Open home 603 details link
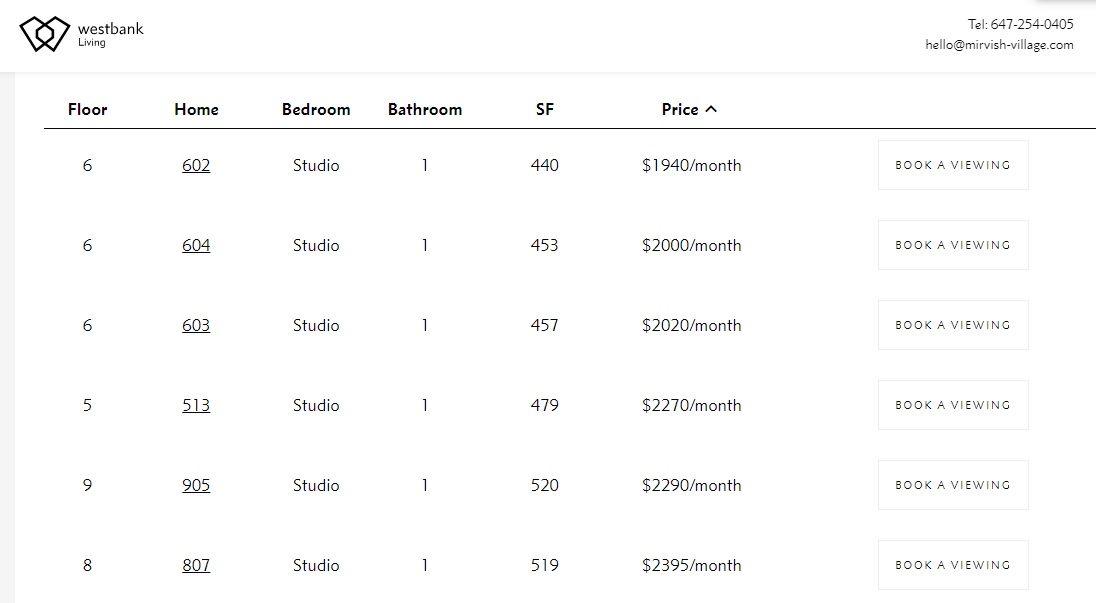This screenshot has width=1096, height=603. click(x=196, y=325)
